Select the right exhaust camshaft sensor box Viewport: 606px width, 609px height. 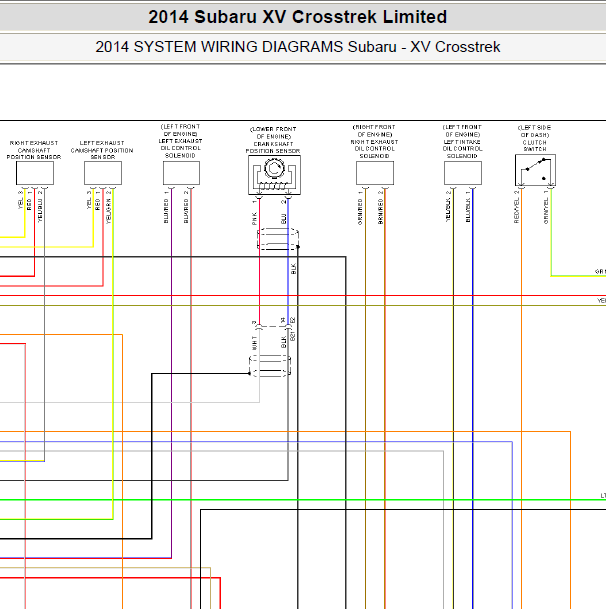pyautogui.click(x=35, y=173)
